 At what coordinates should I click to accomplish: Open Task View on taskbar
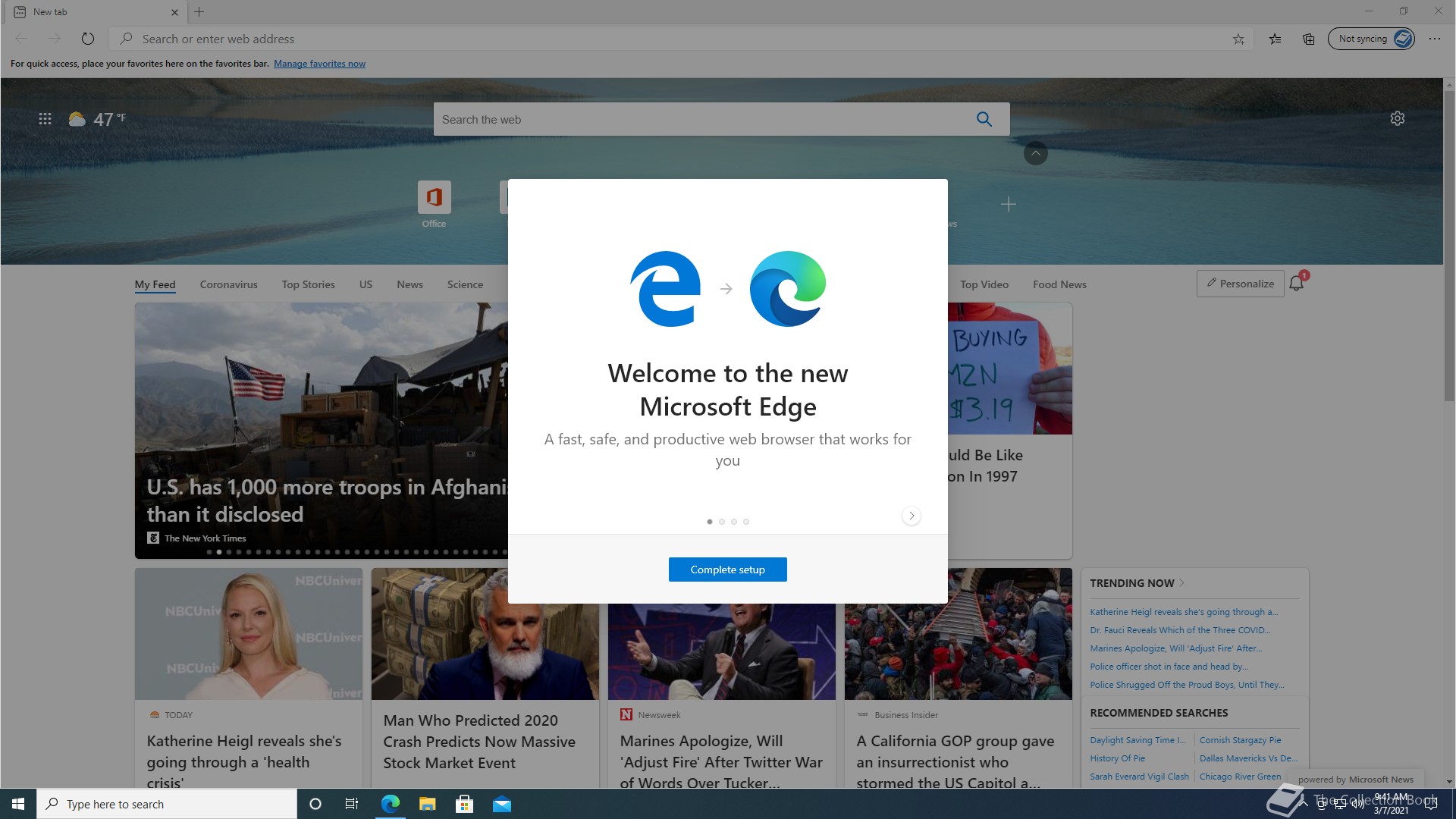(x=351, y=804)
